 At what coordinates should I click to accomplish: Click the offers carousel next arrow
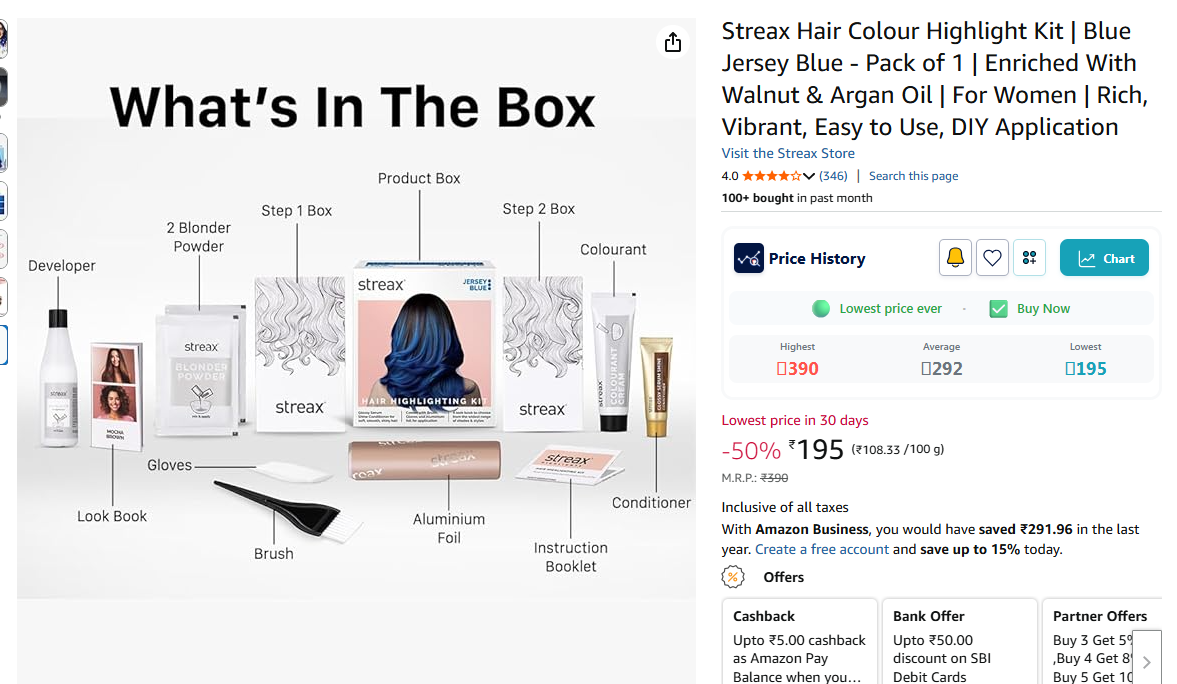pyautogui.click(x=1146, y=661)
